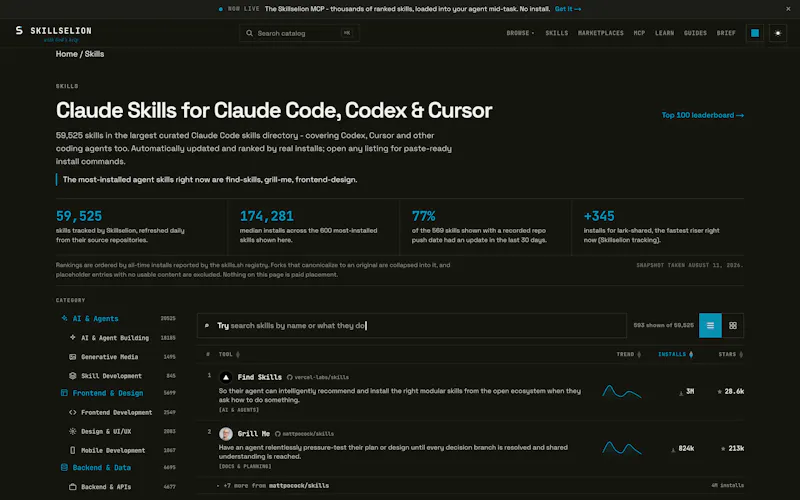Viewport: 800px width, 500px height.
Task: Click the Find Skills triangle logo avatar
Action: point(226,377)
